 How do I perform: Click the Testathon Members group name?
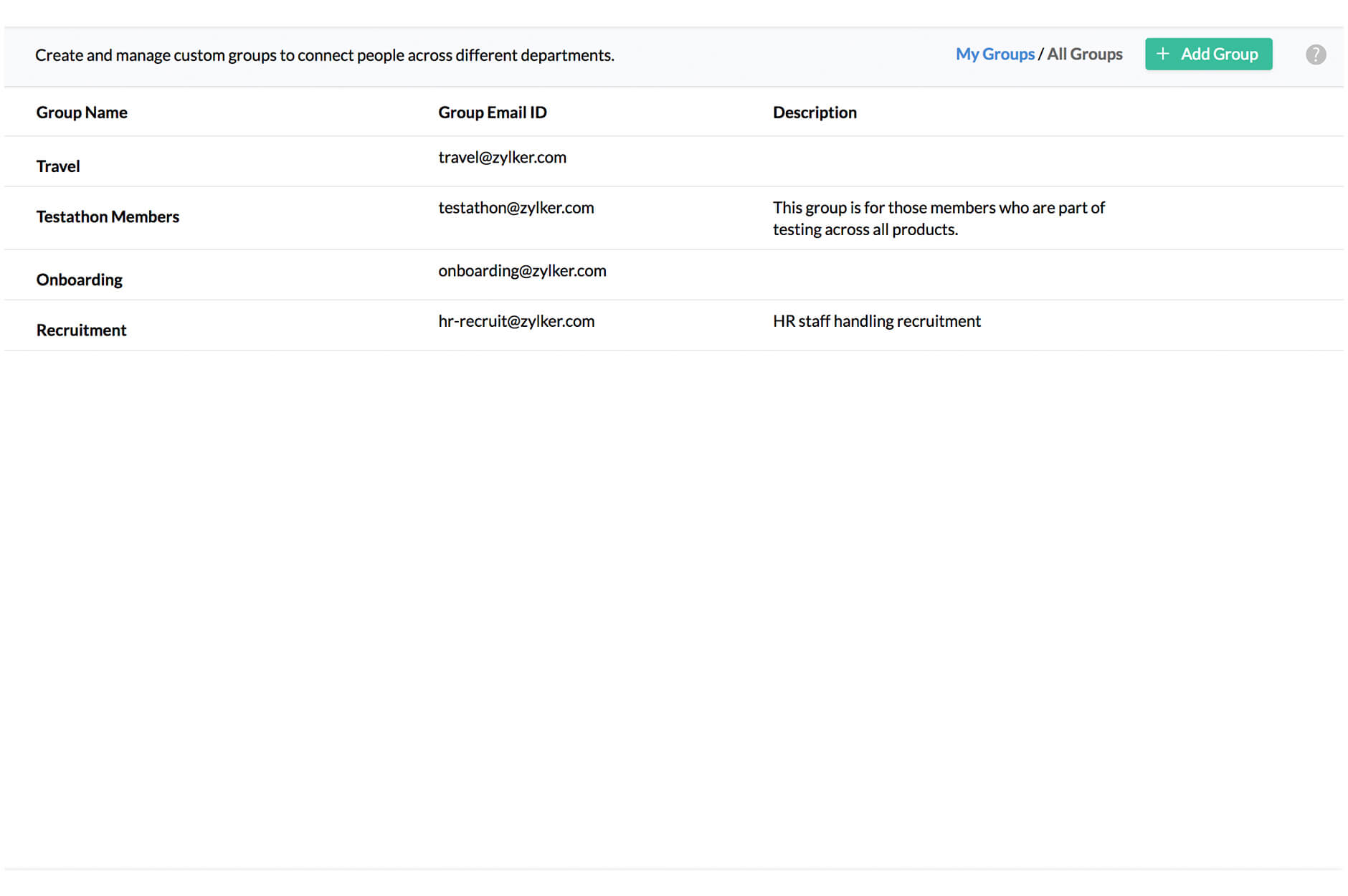coord(108,216)
